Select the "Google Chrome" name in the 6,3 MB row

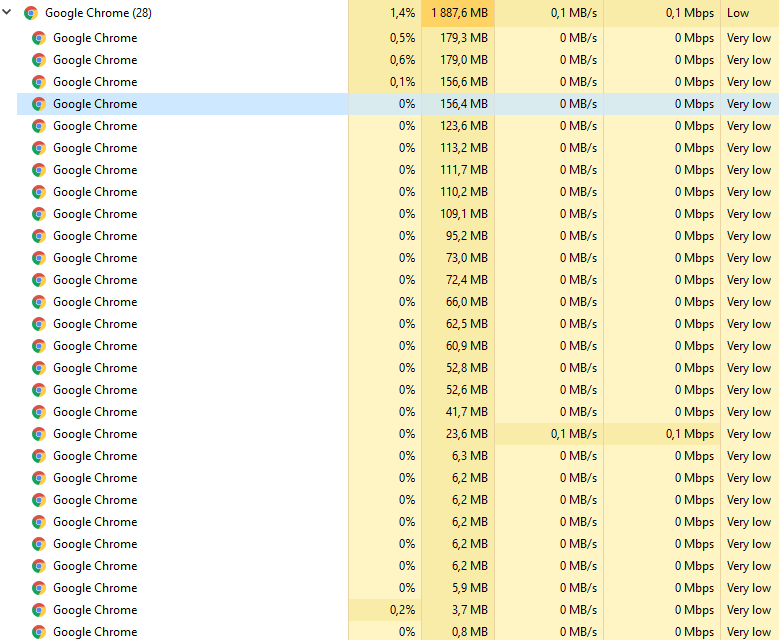(95, 456)
